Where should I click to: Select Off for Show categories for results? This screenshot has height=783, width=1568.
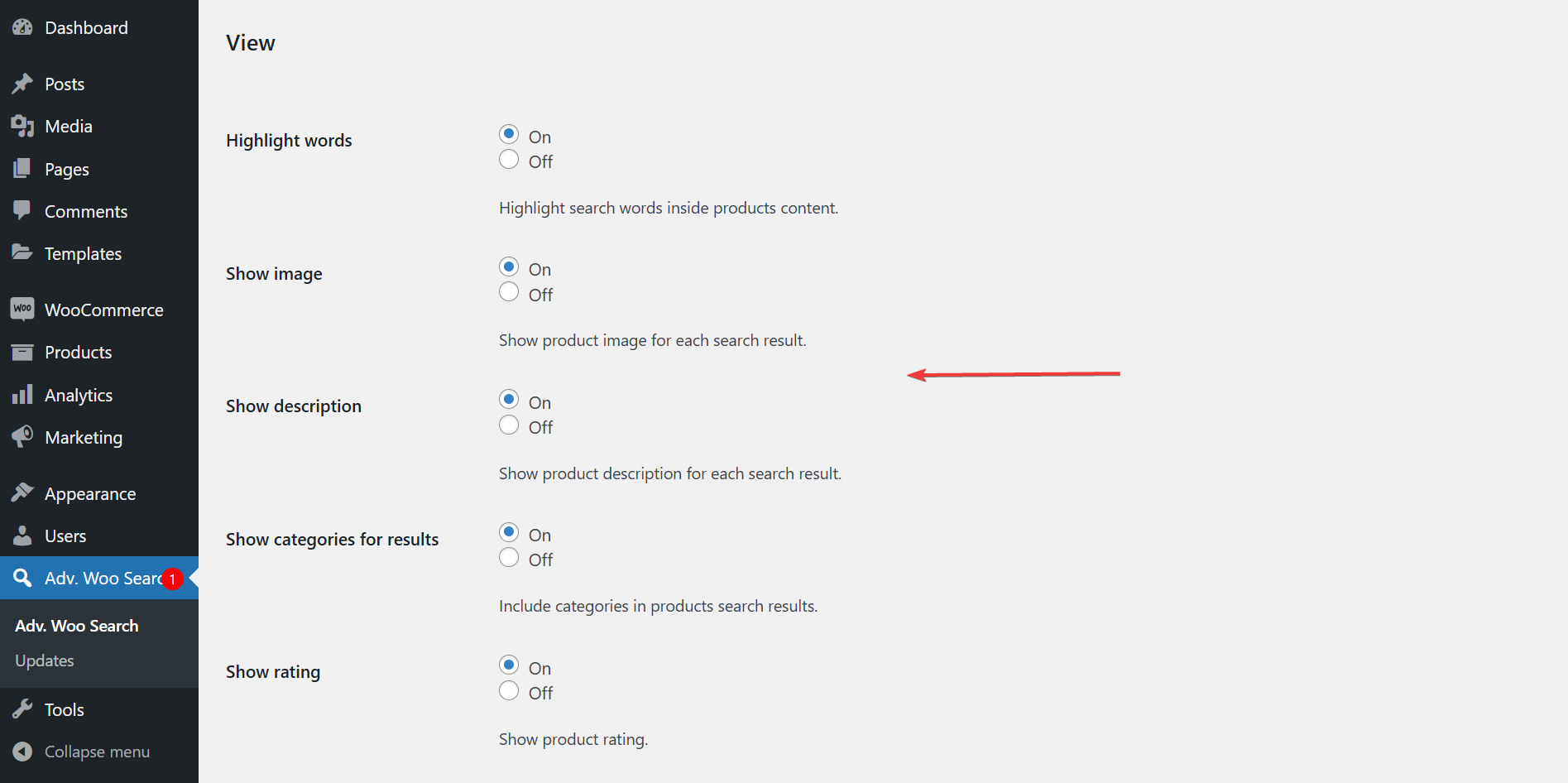point(509,558)
